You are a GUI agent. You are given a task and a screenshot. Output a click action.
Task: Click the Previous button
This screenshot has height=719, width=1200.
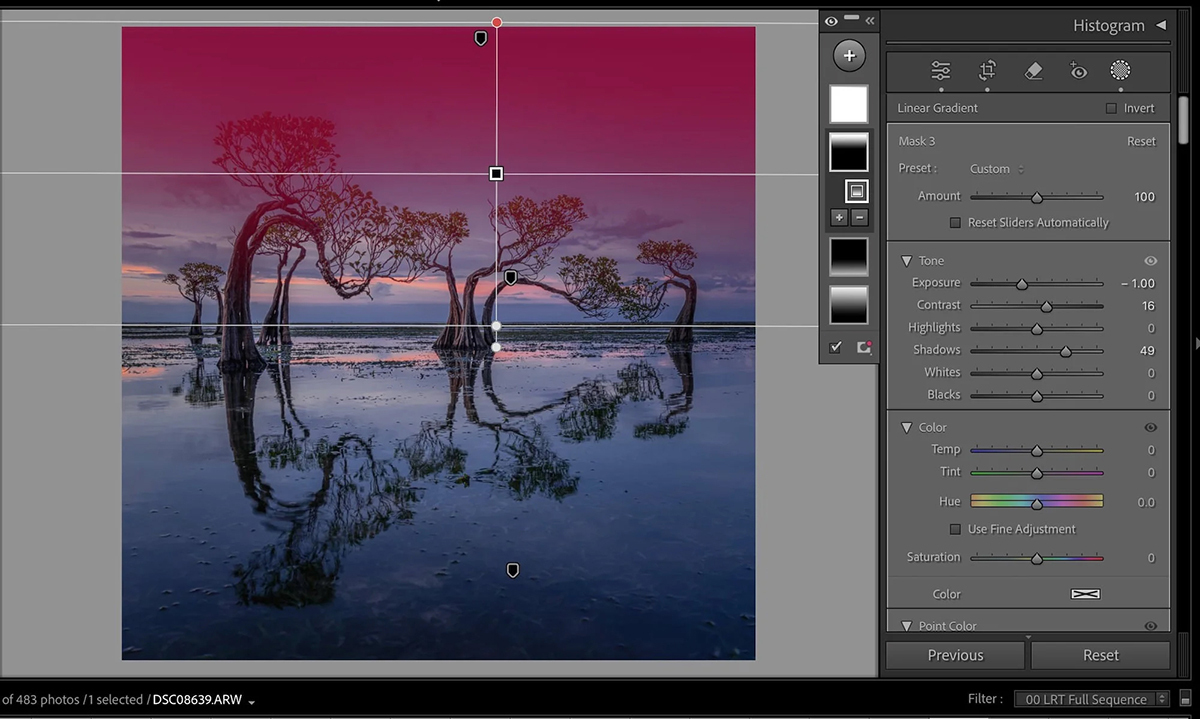pos(955,655)
